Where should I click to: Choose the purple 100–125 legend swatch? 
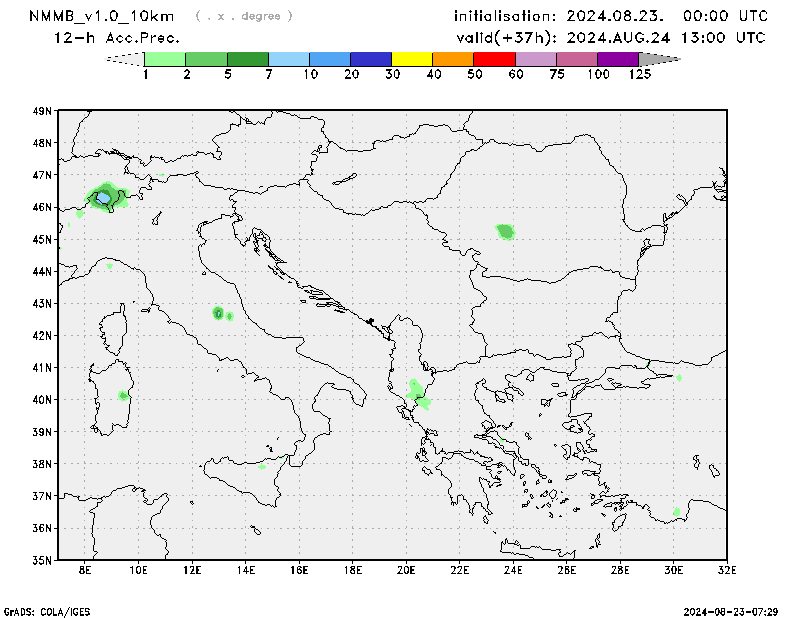point(618,59)
